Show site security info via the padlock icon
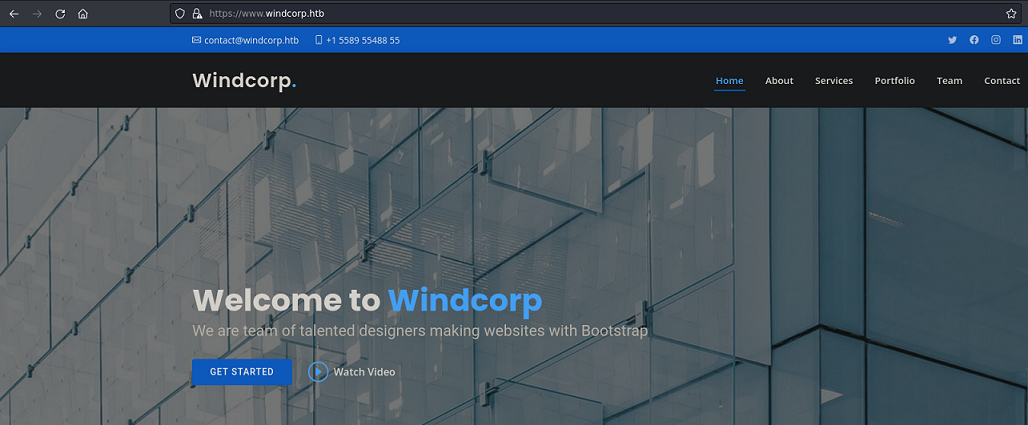 coord(197,14)
